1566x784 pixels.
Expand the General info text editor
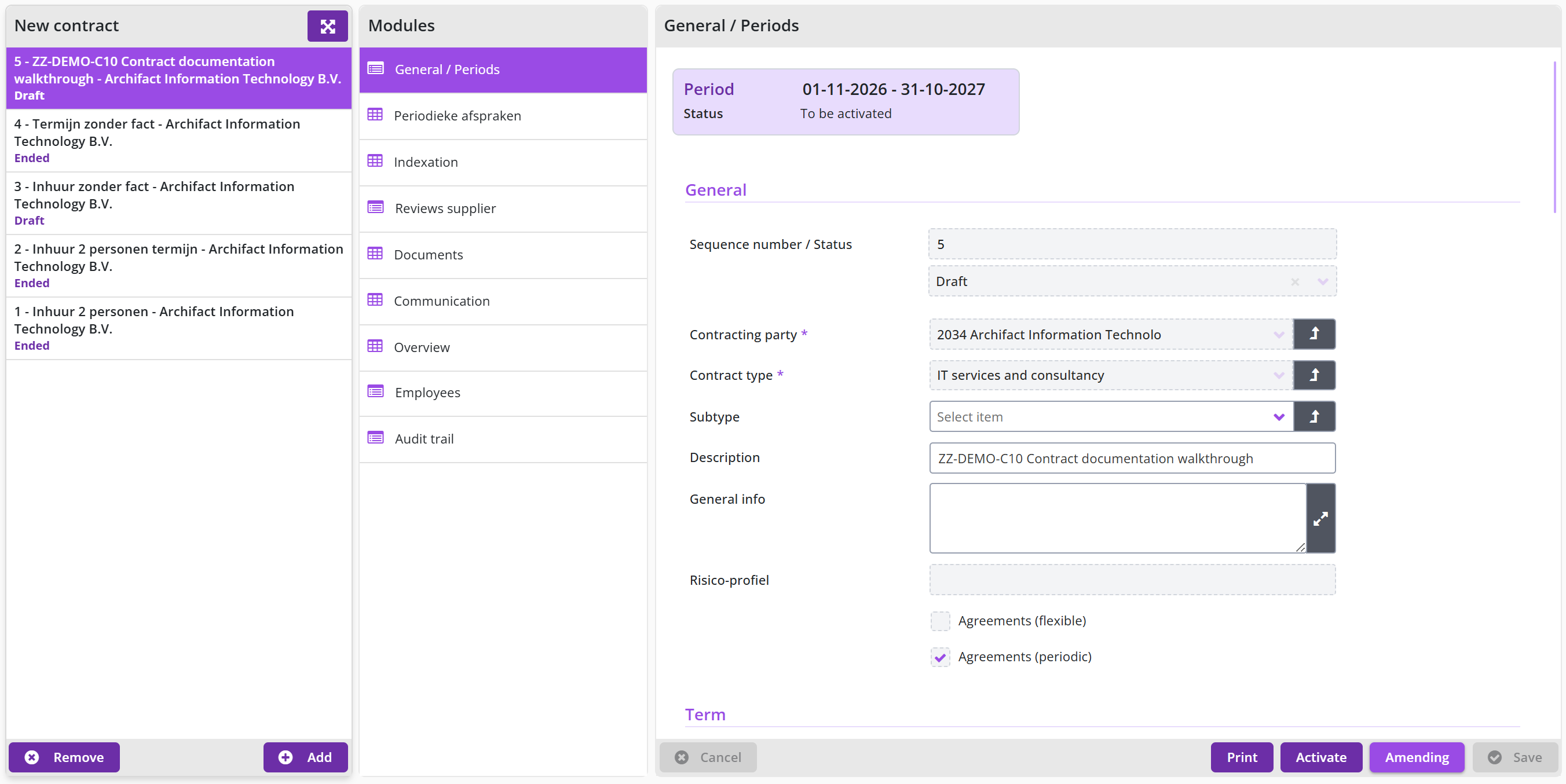click(1320, 518)
